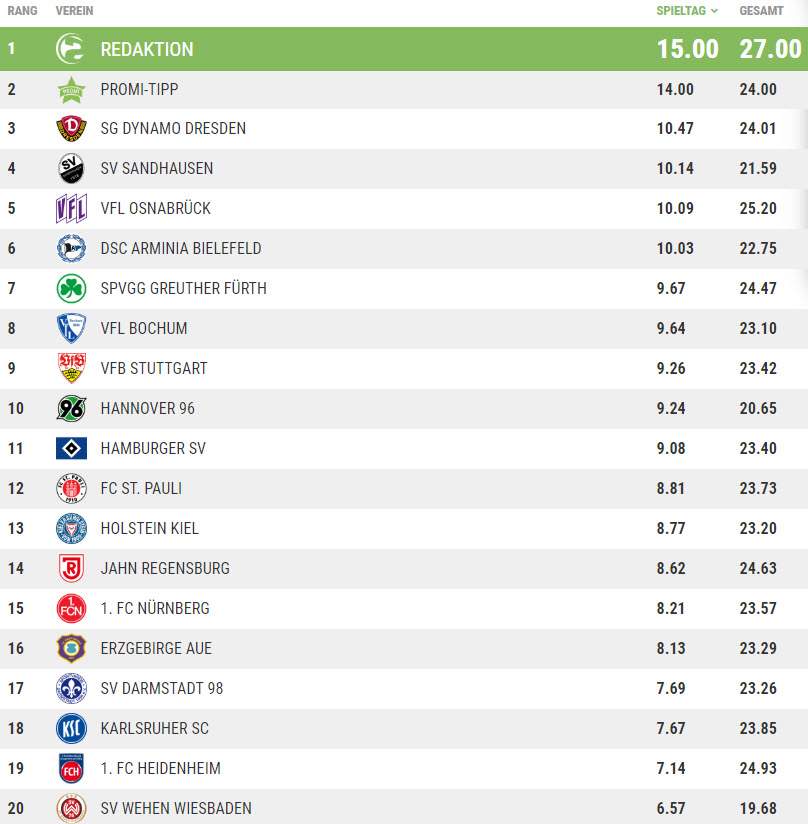Click the Hamburger SV diamond logo
This screenshot has height=824, width=808.
[x=71, y=448]
